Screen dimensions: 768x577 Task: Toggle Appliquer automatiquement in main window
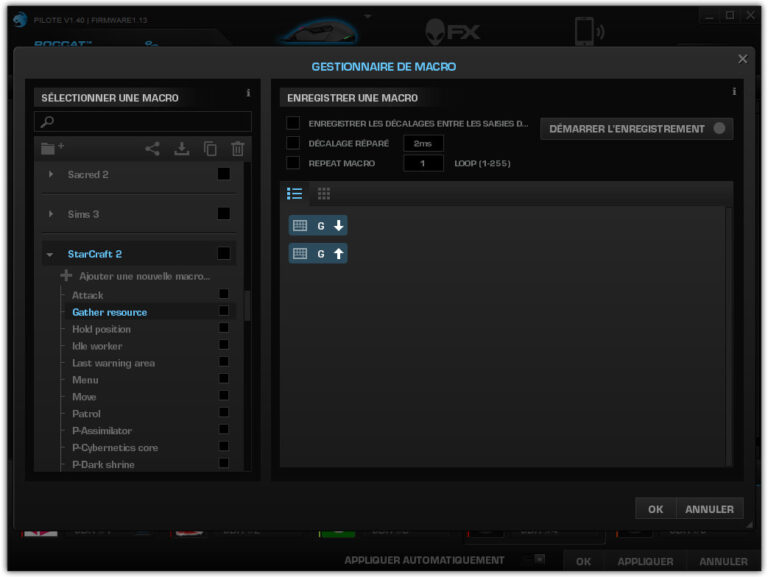tap(534, 559)
